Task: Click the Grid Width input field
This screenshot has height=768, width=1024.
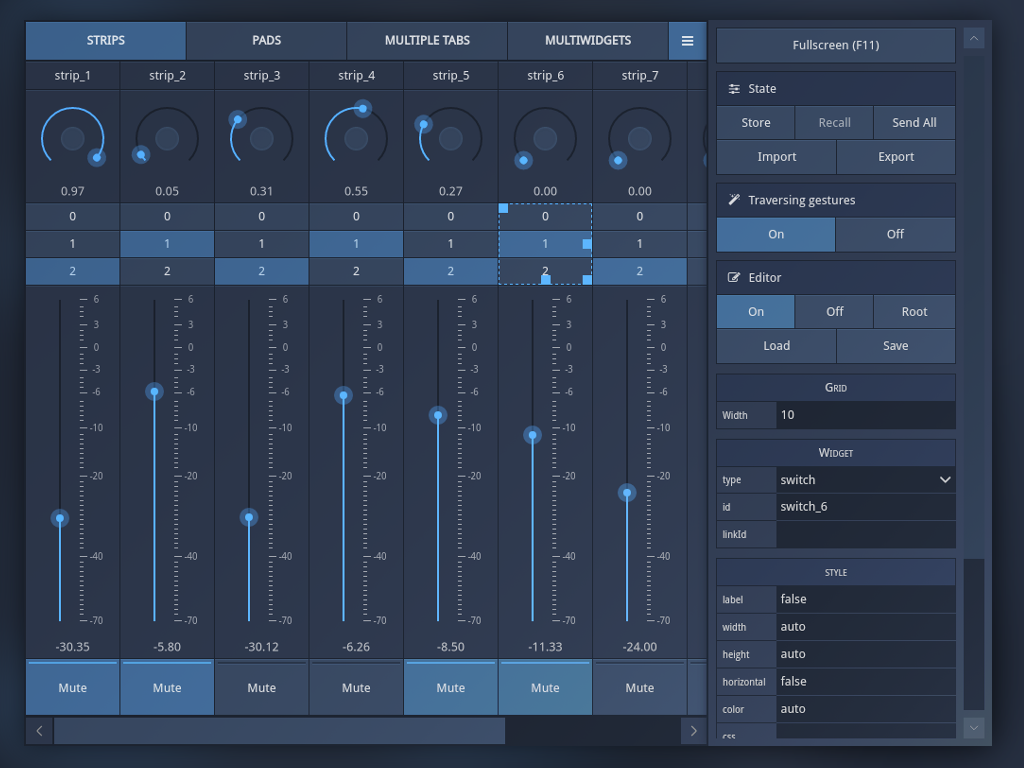Action: [x=865, y=415]
